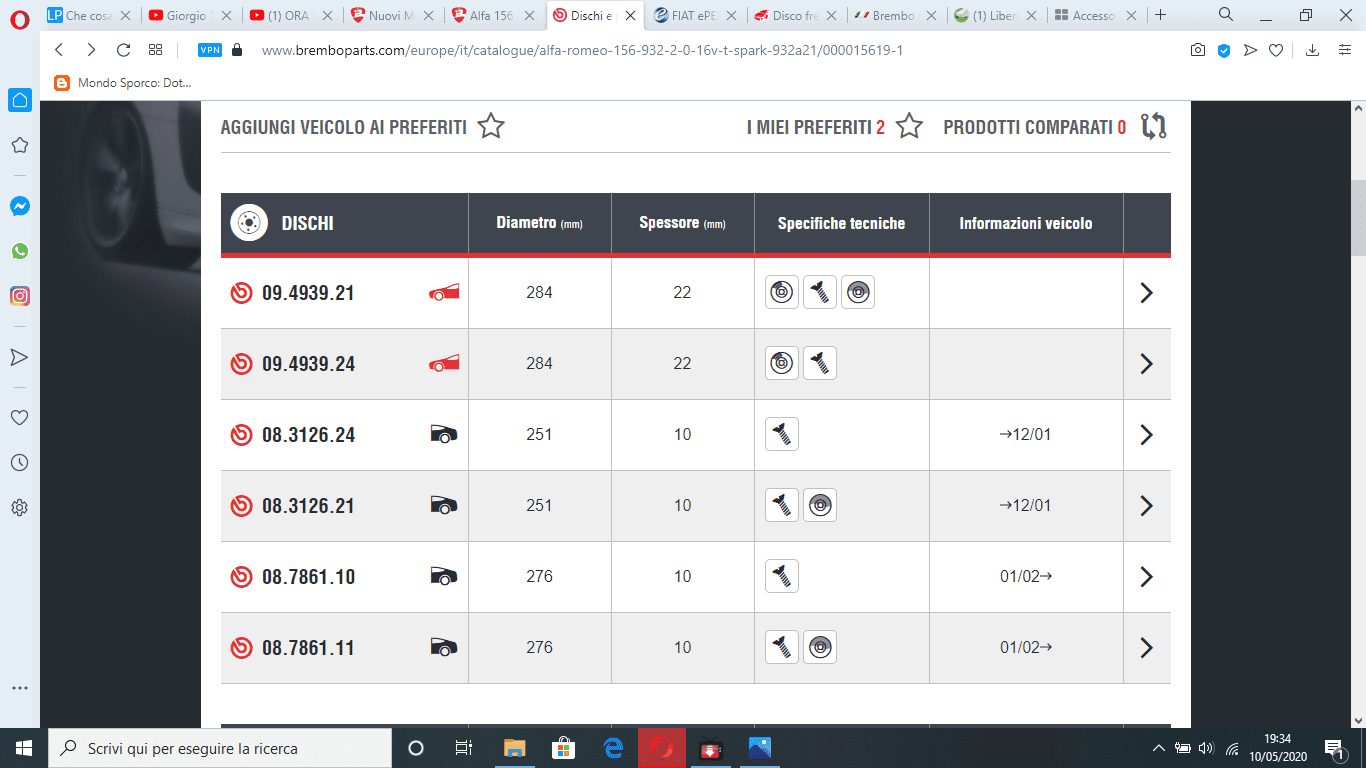Open downloads in browser toolbar
This screenshot has height=768, width=1366.
tap(1313, 50)
